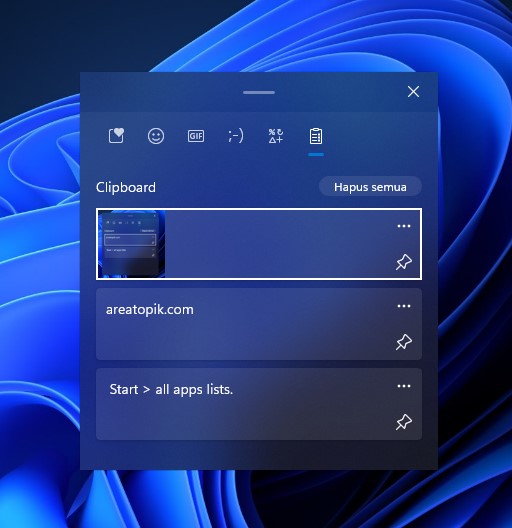Open more options for screenshot item
Screen dimensions: 512x528
click(404, 226)
